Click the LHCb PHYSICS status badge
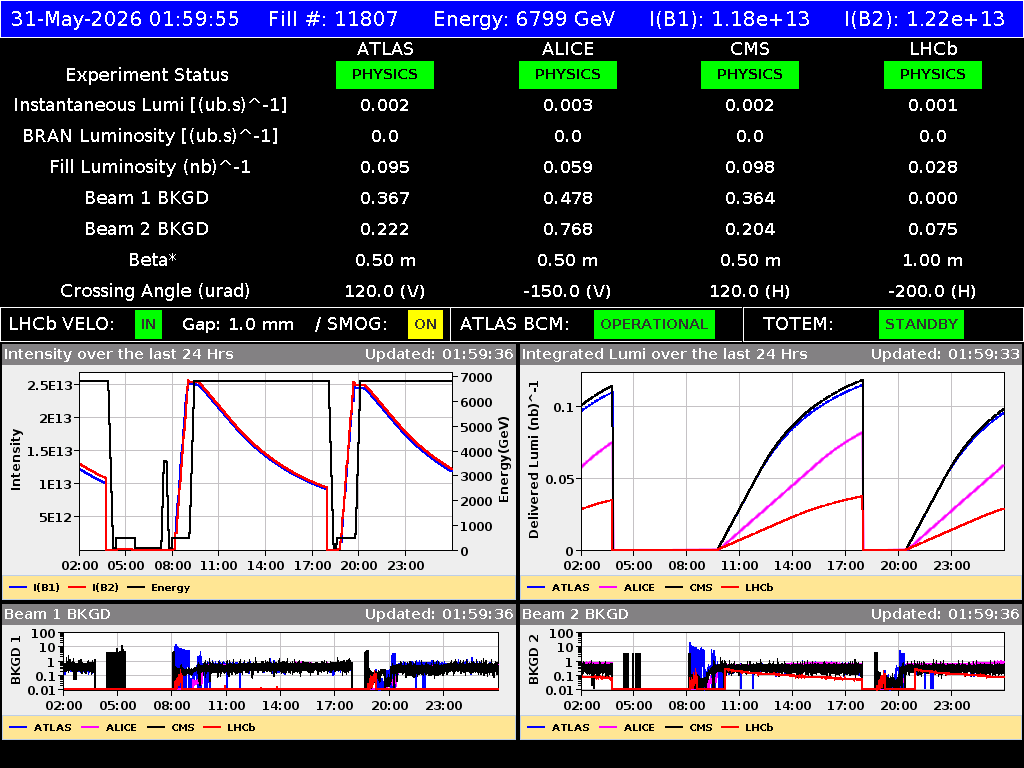 point(933,74)
